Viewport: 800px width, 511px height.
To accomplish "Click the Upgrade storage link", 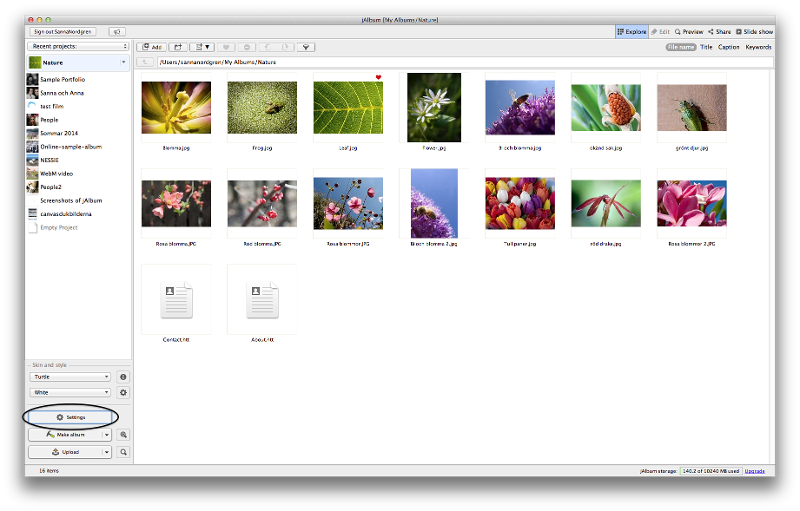I will 754,471.
